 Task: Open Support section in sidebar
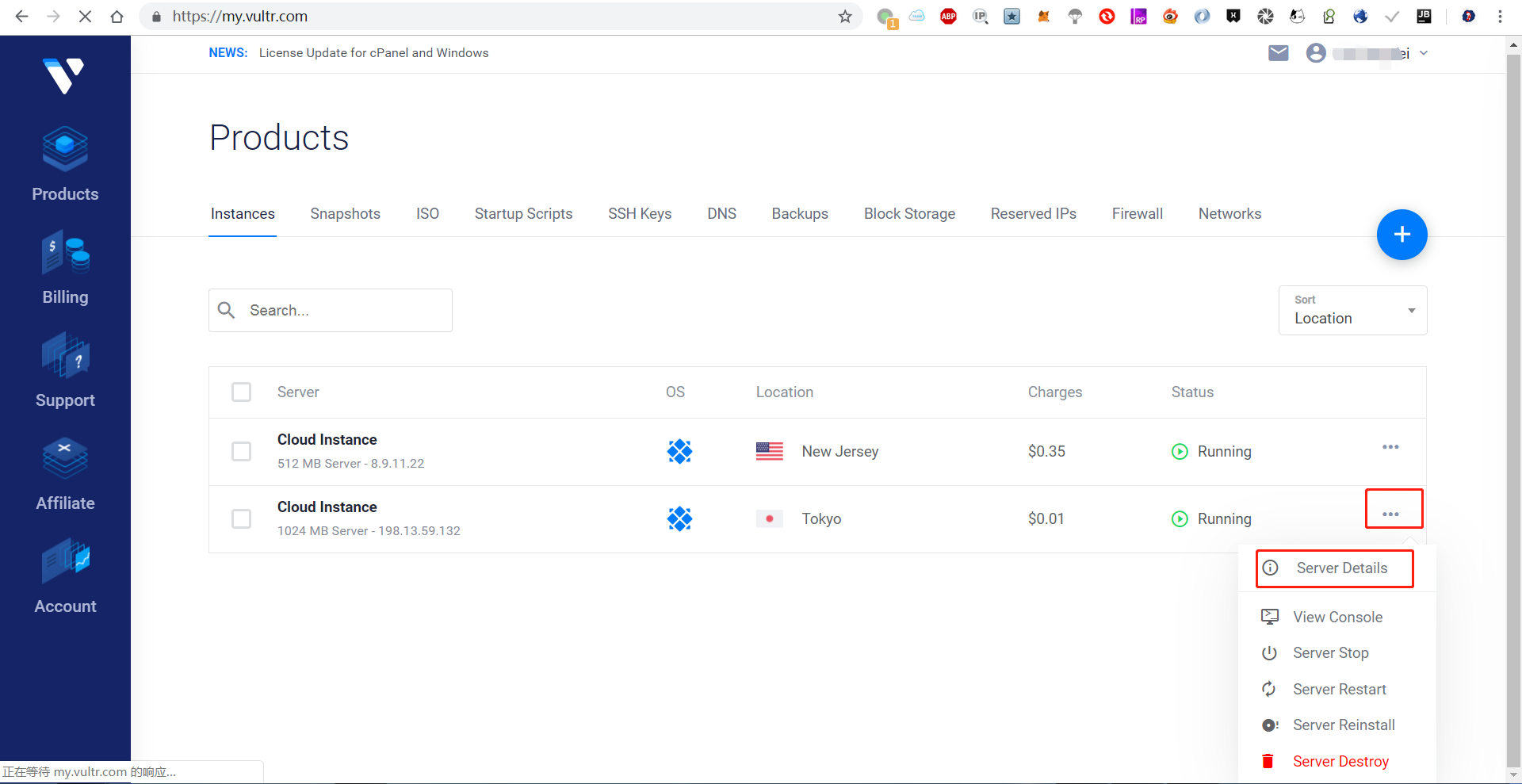pyautogui.click(x=65, y=371)
